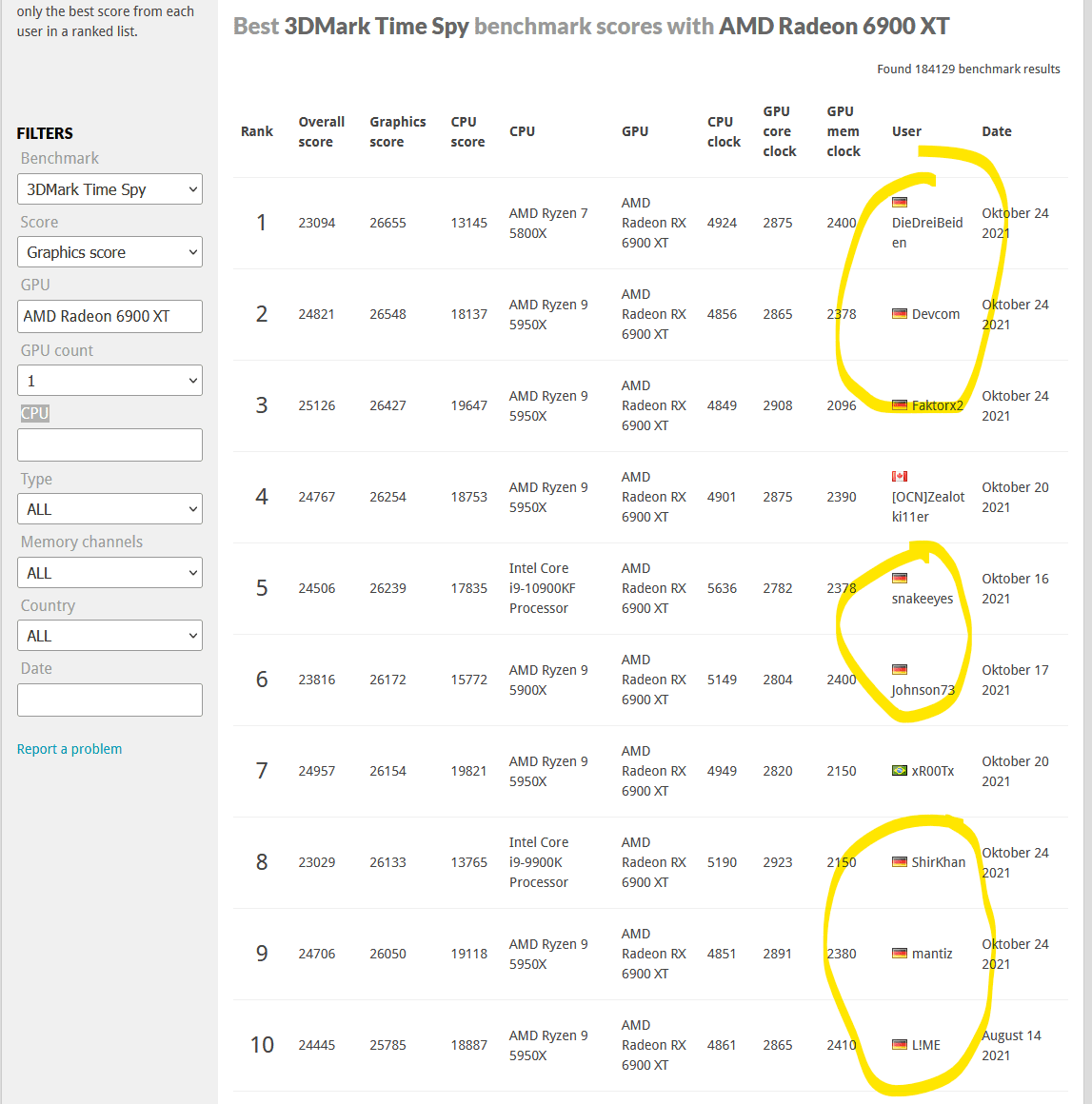Click graphics score 25785 in rank 10

[387, 1046]
